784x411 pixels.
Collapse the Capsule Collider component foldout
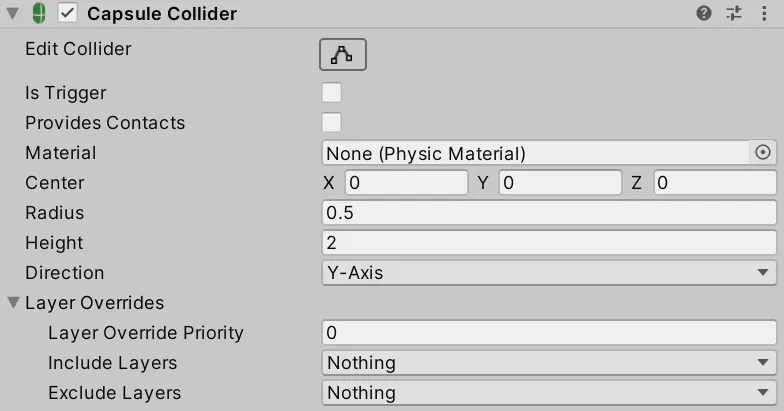[13, 14]
